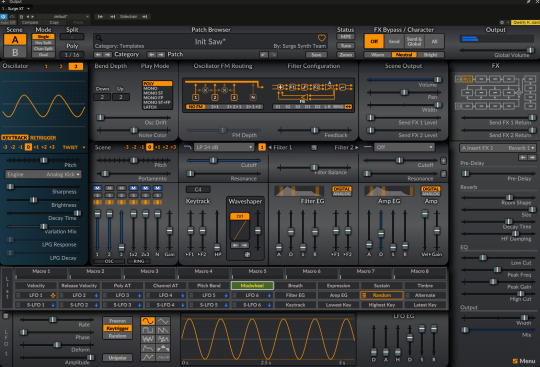This screenshot has height=367, width=540.
Task: Select the noise LFO waveform shape
Action: pos(147,339)
